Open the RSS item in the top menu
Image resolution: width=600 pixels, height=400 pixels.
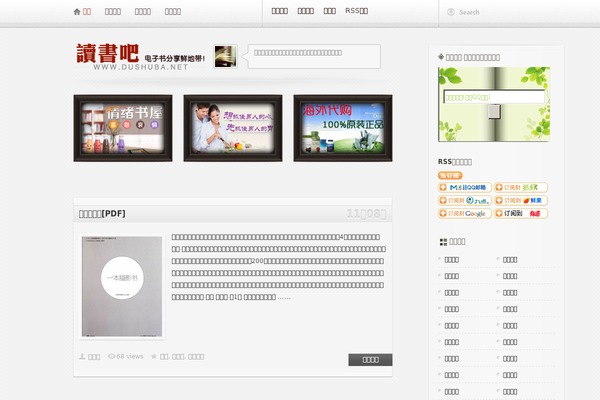pyautogui.click(x=356, y=11)
